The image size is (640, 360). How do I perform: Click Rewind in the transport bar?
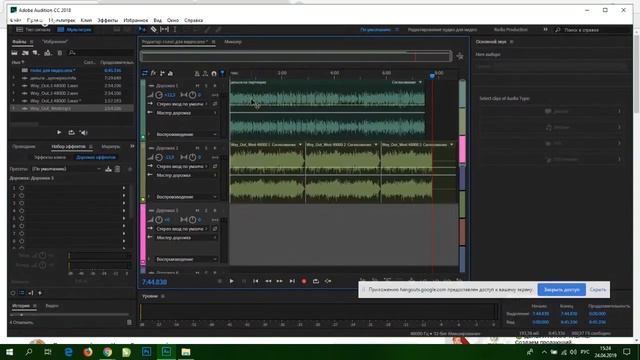[x=268, y=281]
